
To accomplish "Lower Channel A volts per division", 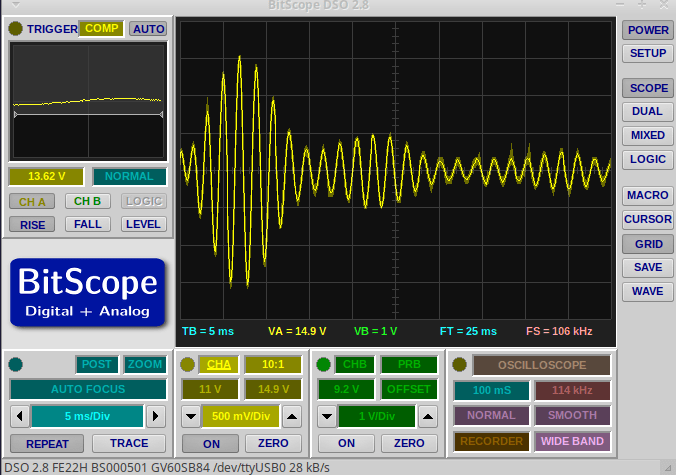I will tap(191, 417).
